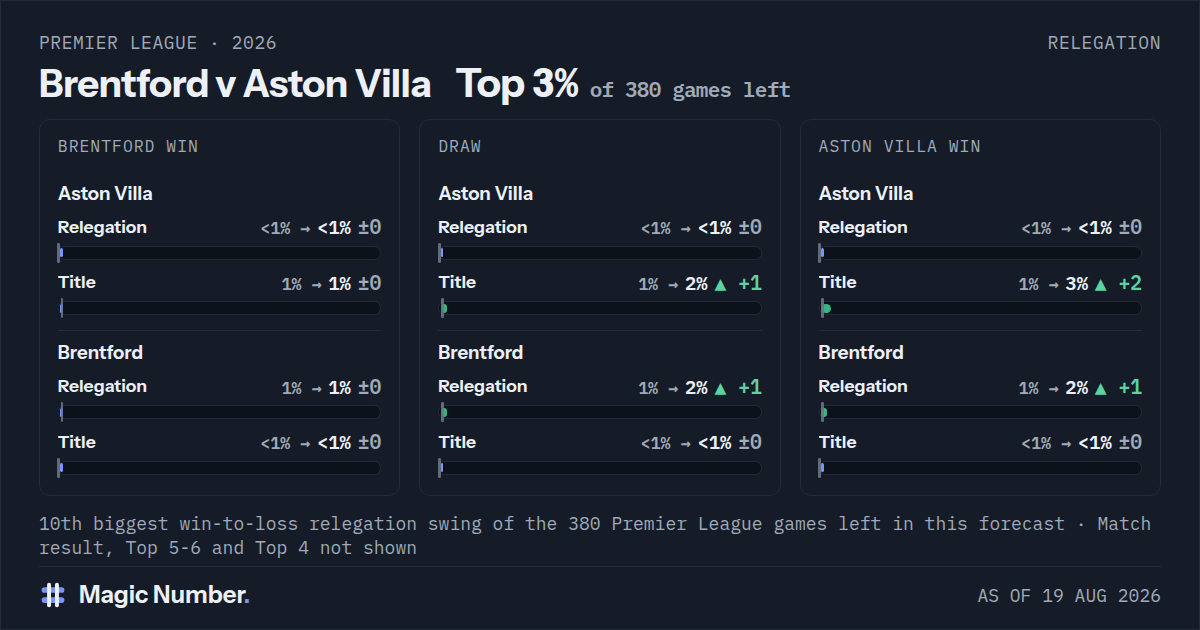Click Aston Villa Win Brentford Title progress bar

pyautogui.click(x=980, y=467)
